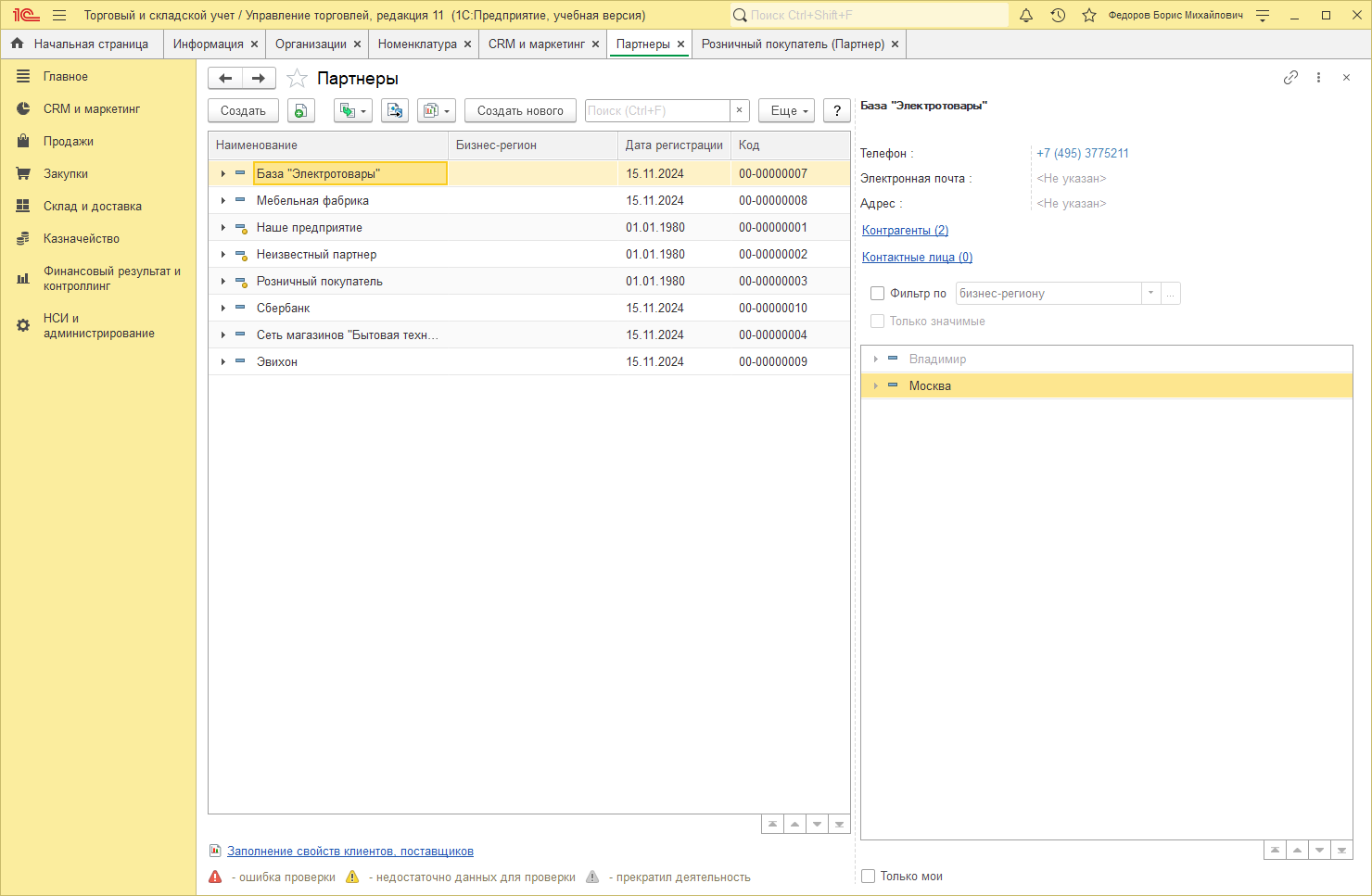The width and height of the screenshot is (1372, 896).
Task: Focus global Поиск Ctrl+Shift+F field
Action: (869, 15)
